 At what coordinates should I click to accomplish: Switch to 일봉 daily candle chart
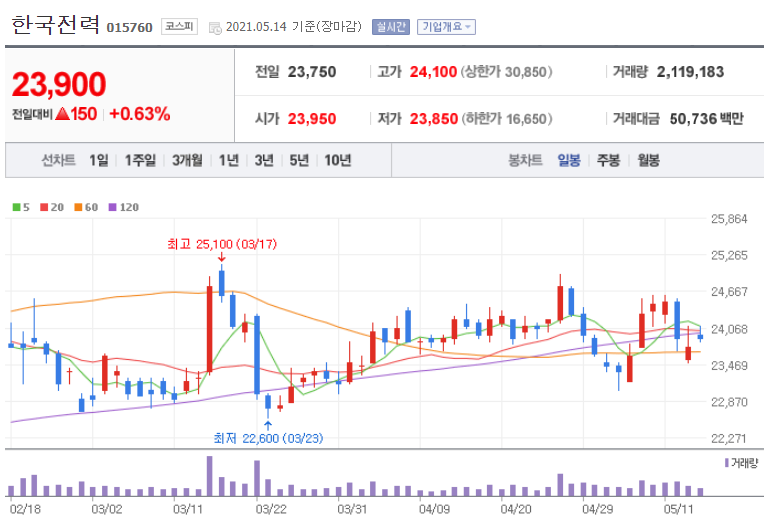(569, 160)
